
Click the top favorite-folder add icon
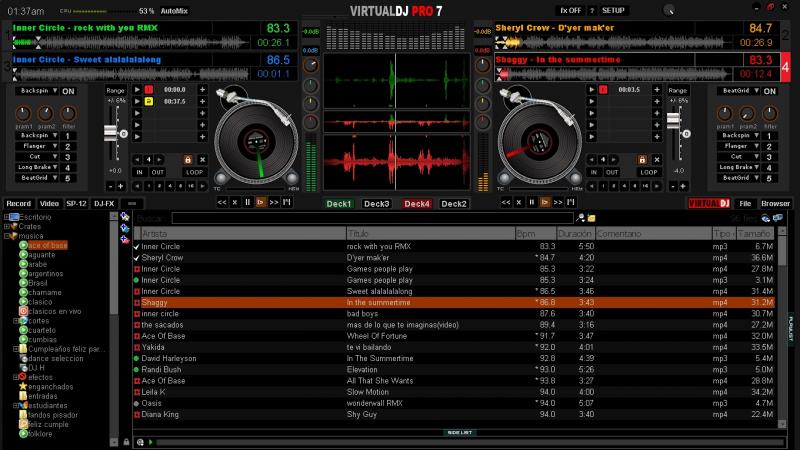[x=125, y=217]
